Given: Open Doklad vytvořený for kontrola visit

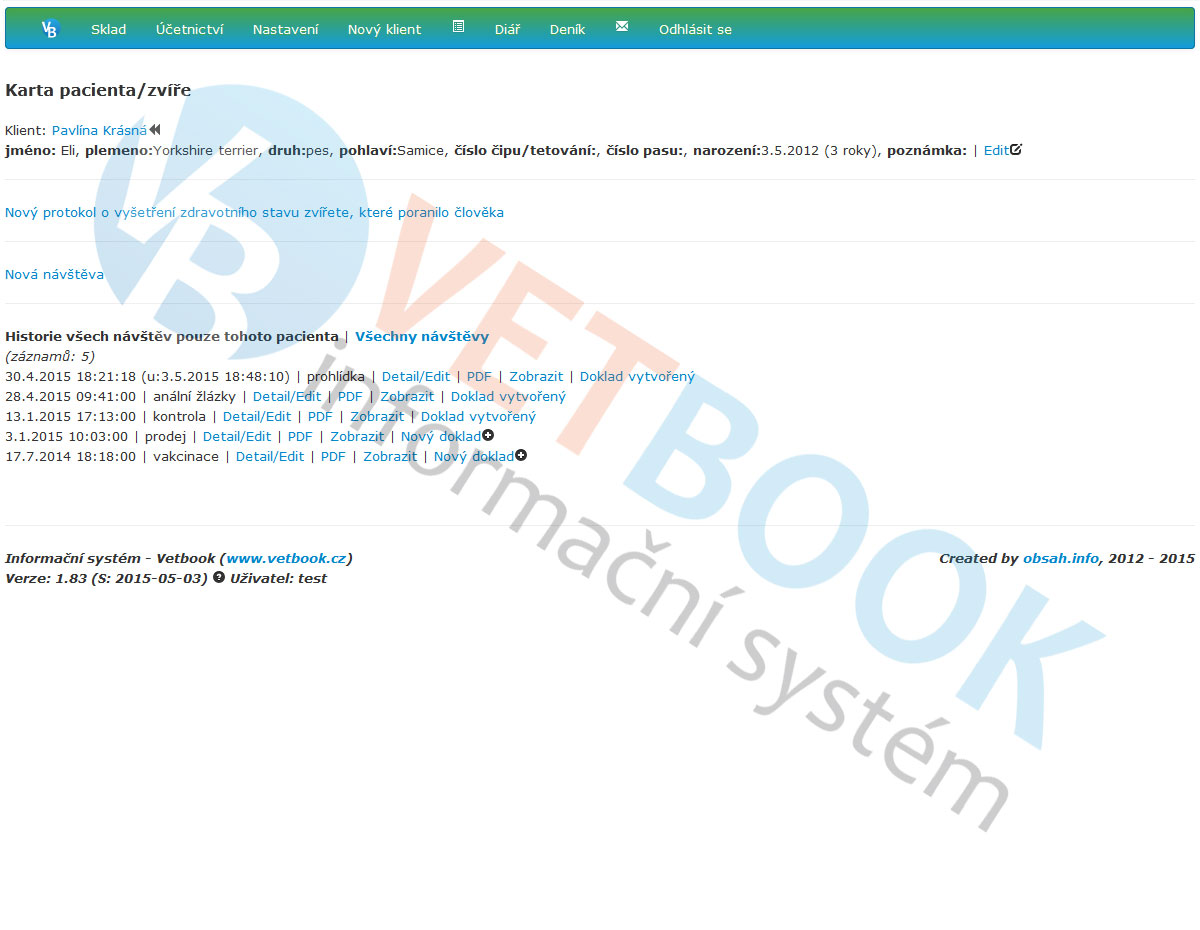Looking at the screenshot, I should pos(478,416).
